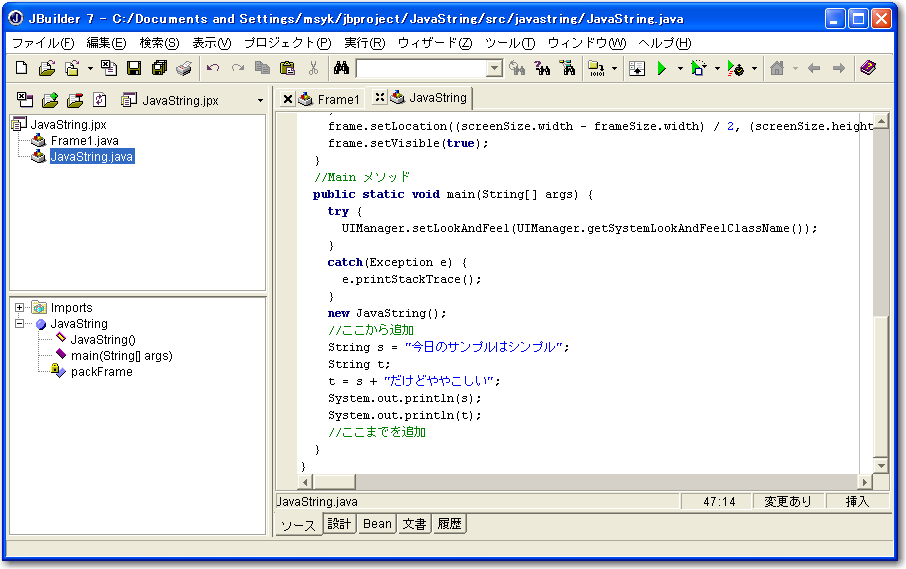Screen dimensions: 906x569
Task: Open help with the purple book icon
Action: (x=867, y=68)
